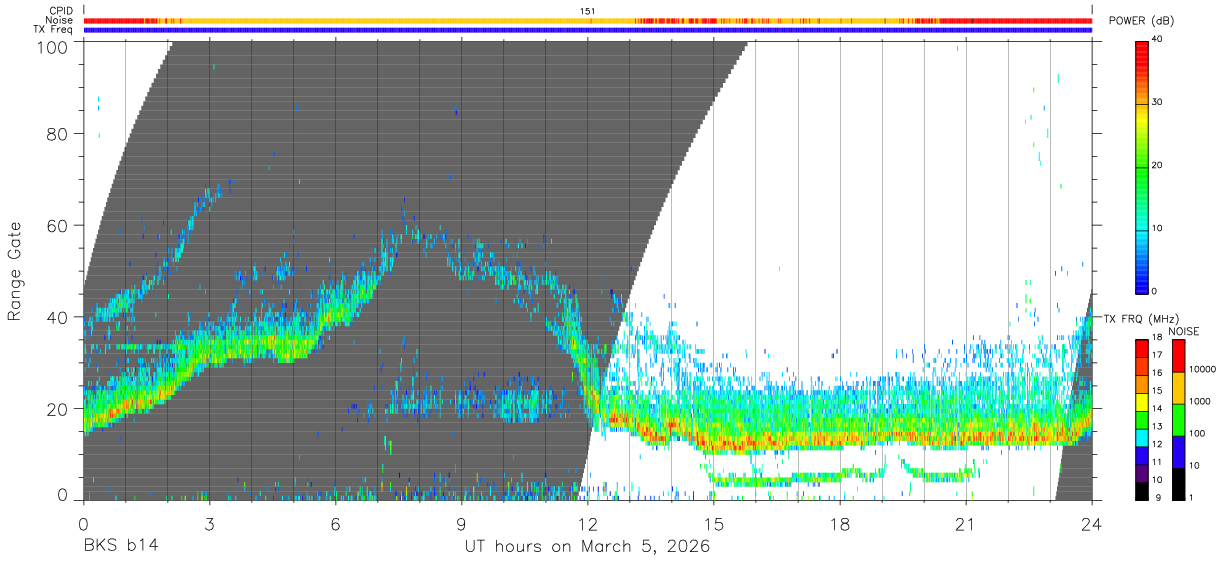Click the 16 label on TX FRQ scale
The height and width of the screenshot is (567, 1228).
pyautogui.click(x=1157, y=372)
